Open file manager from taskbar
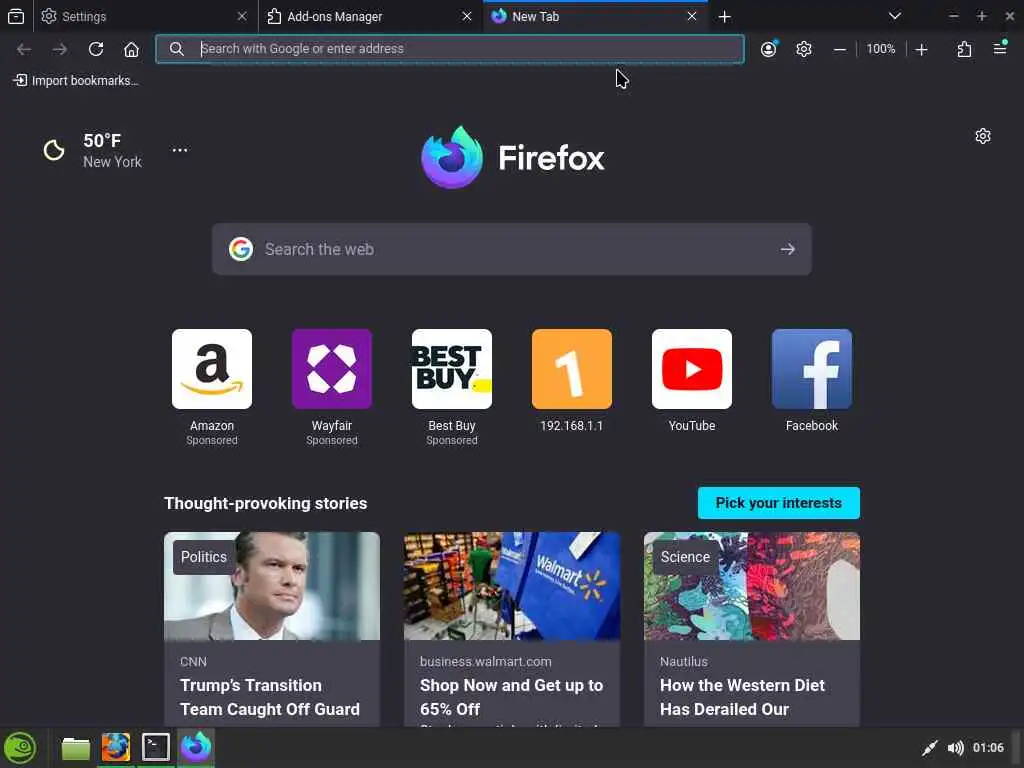Image resolution: width=1024 pixels, height=768 pixels. [76, 748]
